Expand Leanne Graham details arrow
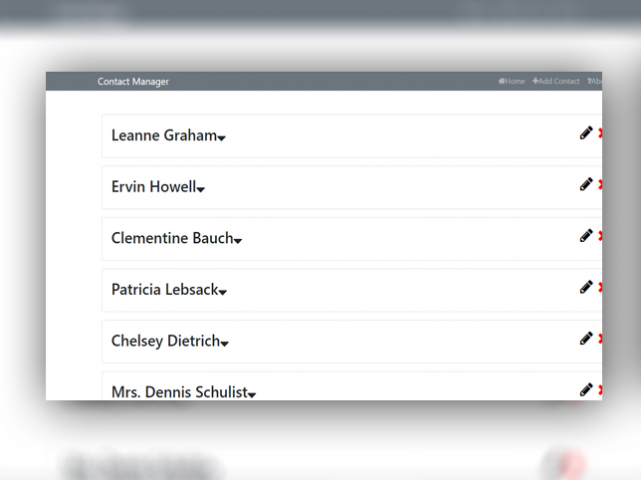The height and width of the screenshot is (480, 641). click(x=221, y=139)
